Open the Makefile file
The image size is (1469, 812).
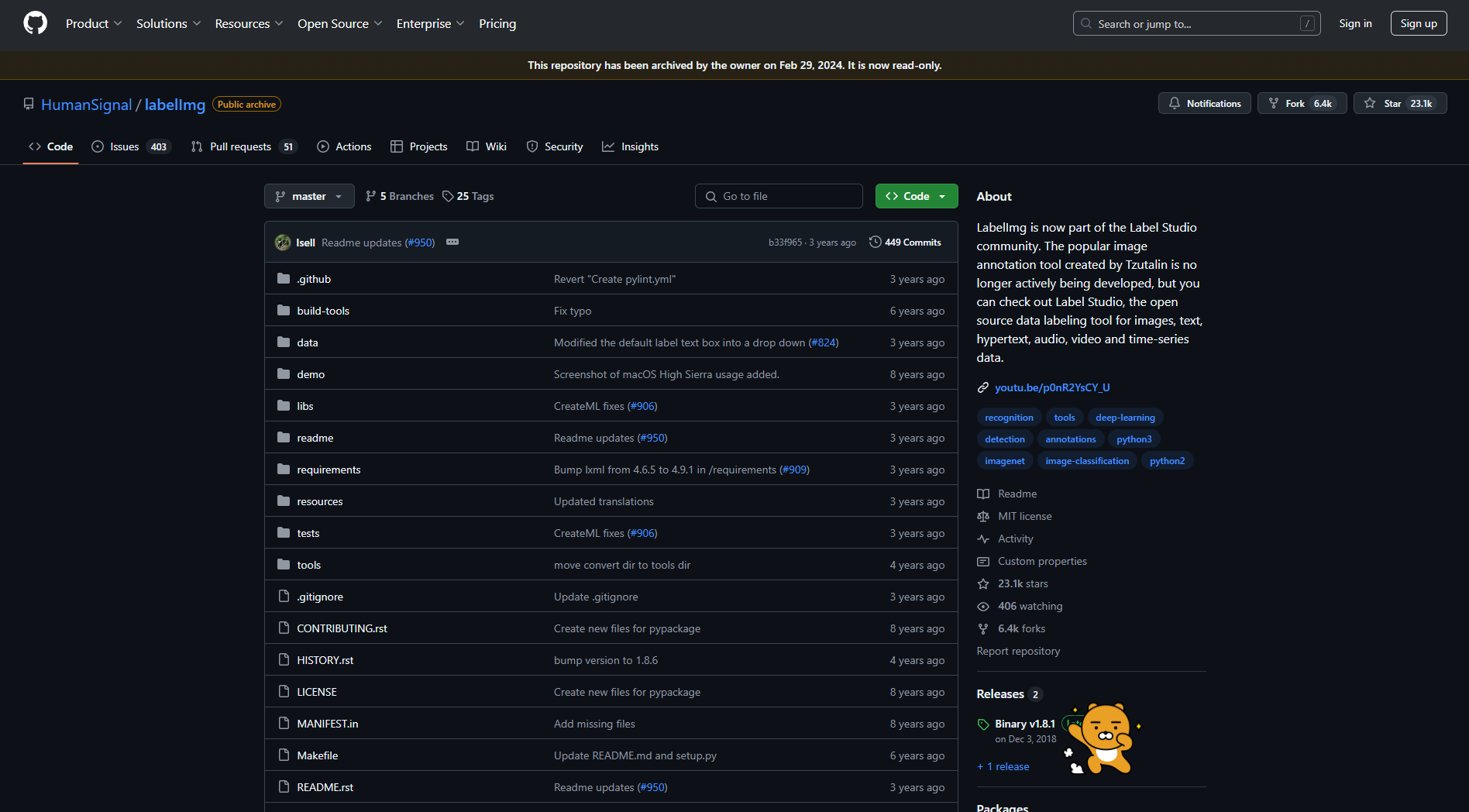coord(318,755)
